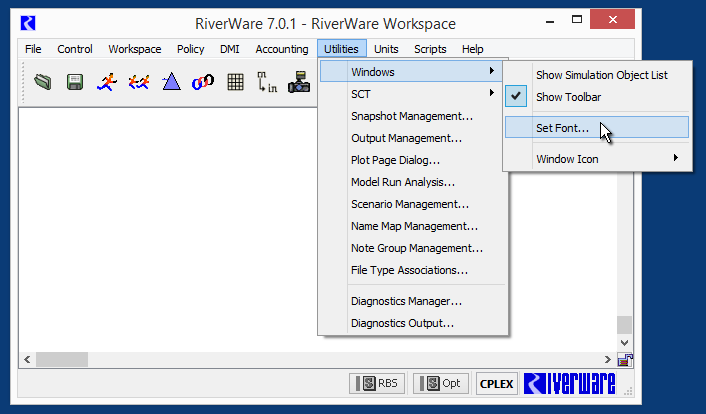Image resolution: width=706 pixels, height=414 pixels.
Task: Open the Policy menu
Action: click(x=190, y=49)
